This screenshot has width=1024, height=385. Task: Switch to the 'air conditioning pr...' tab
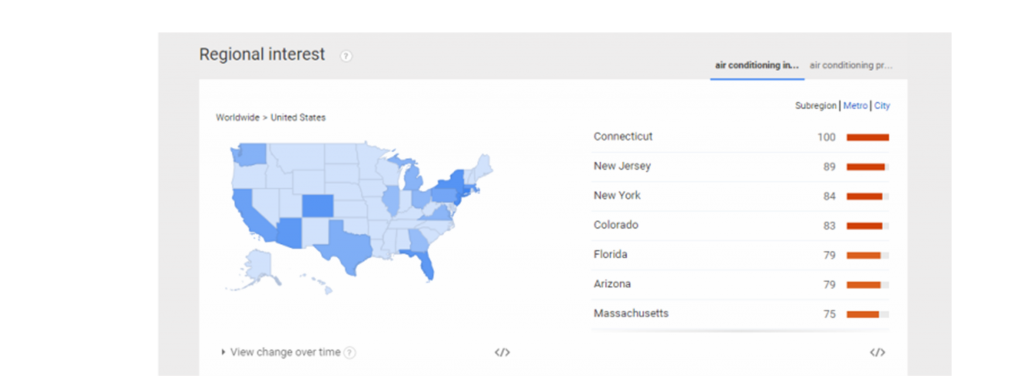pyautogui.click(x=851, y=65)
